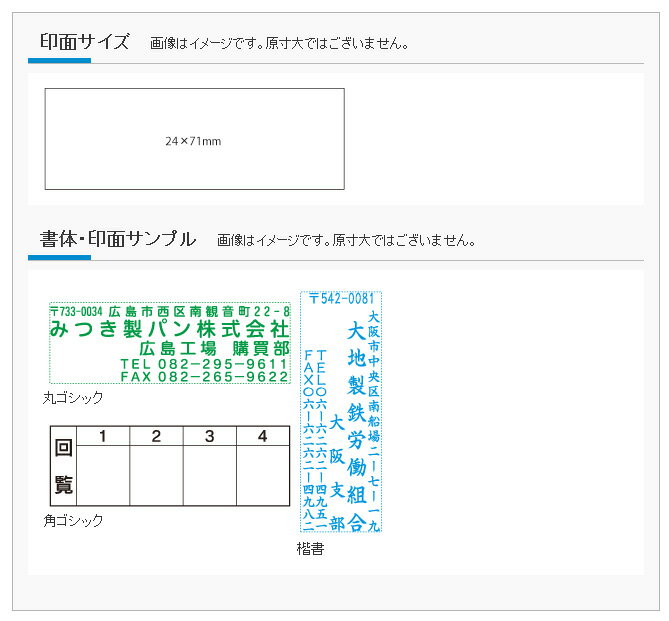Click the 書体・印面サンプル section heading
This screenshot has width=669, height=621.
point(118,239)
